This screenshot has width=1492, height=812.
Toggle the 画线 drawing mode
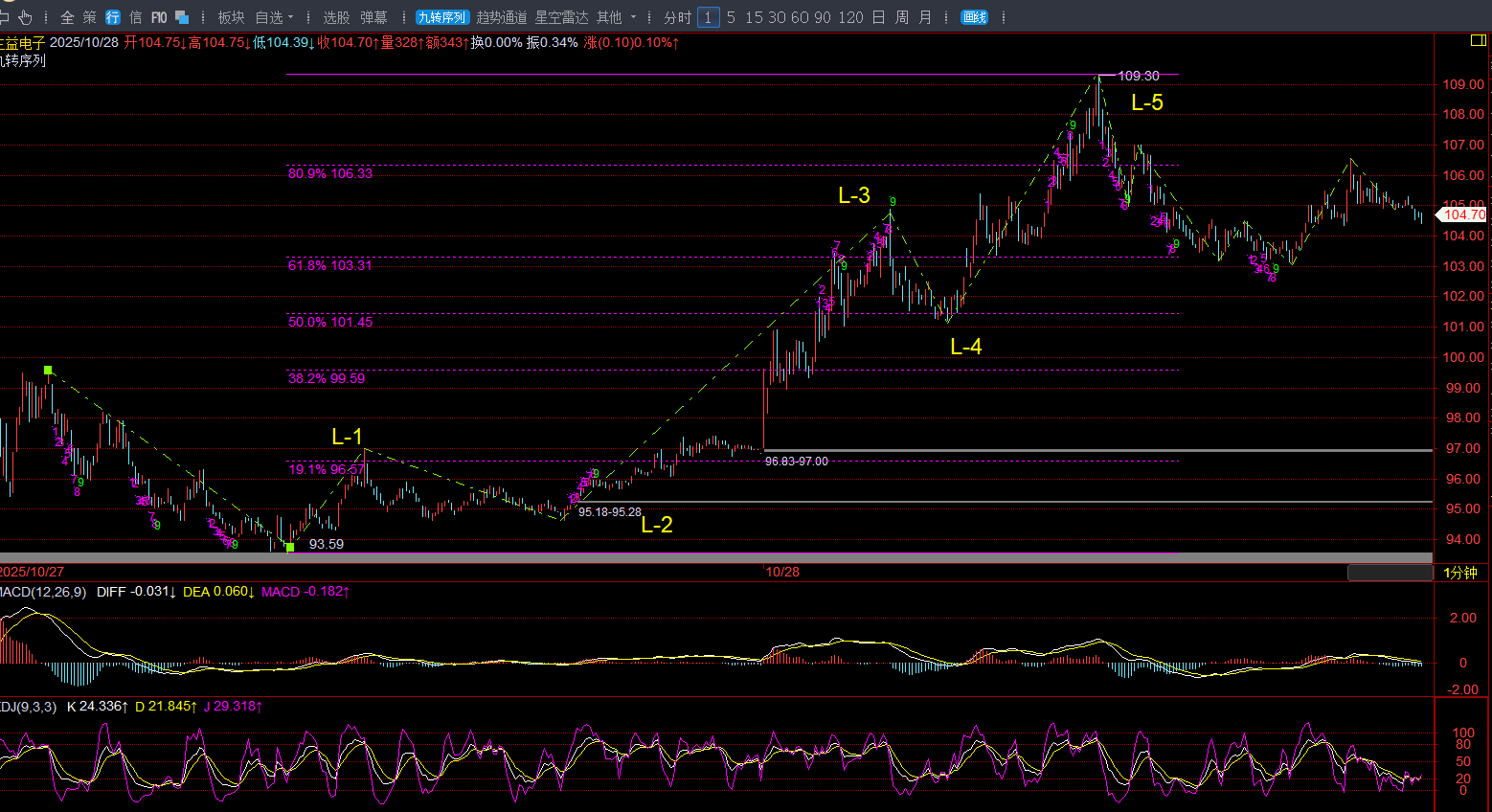(x=974, y=17)
